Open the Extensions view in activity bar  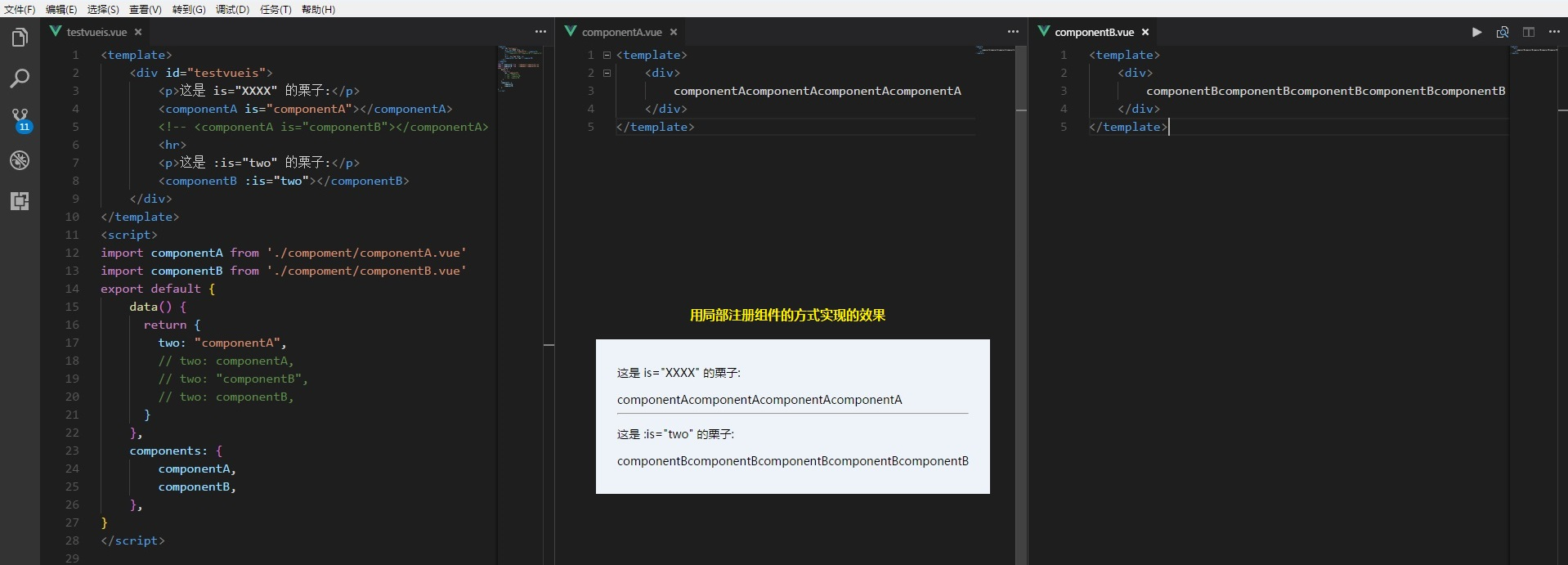(20, 201)
